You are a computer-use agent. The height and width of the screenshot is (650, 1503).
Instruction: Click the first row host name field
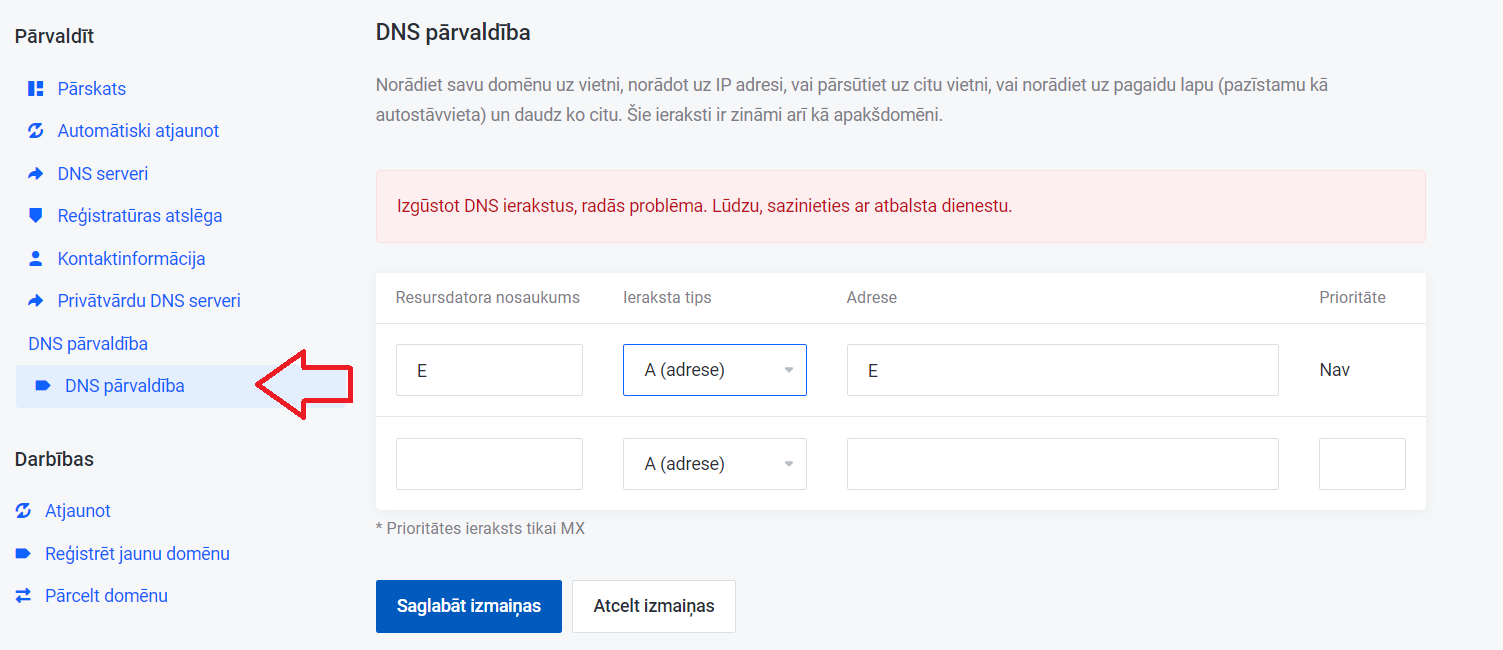pyautogui.click(x=489, y=370)
